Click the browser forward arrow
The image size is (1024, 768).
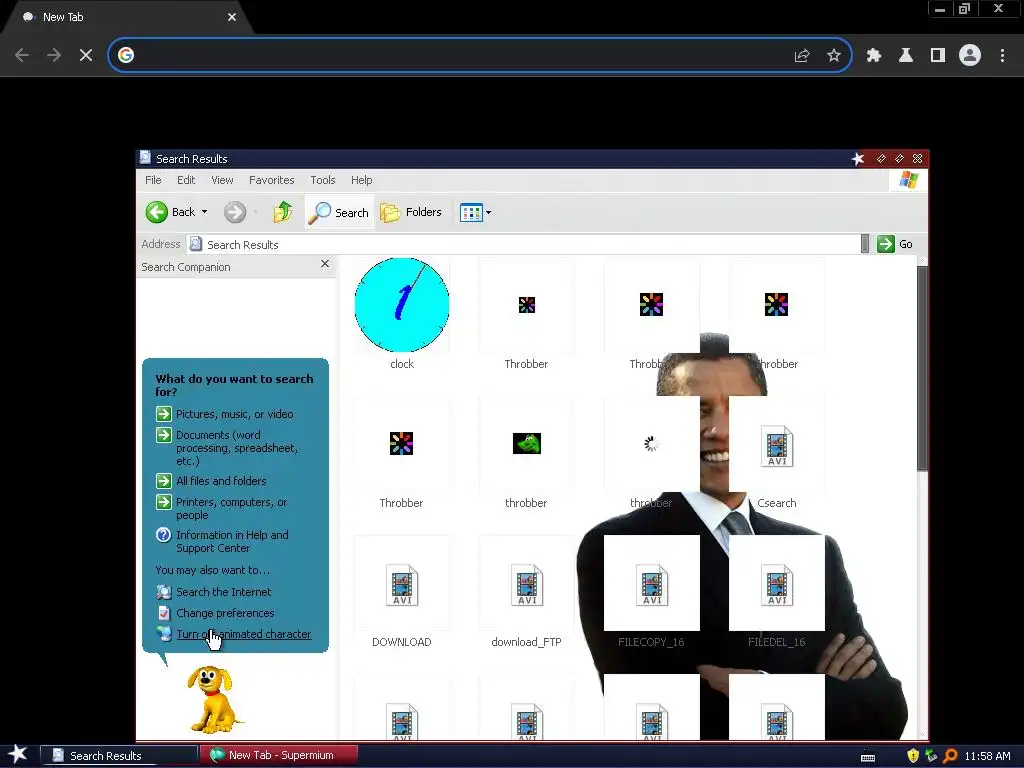[54, 56]
